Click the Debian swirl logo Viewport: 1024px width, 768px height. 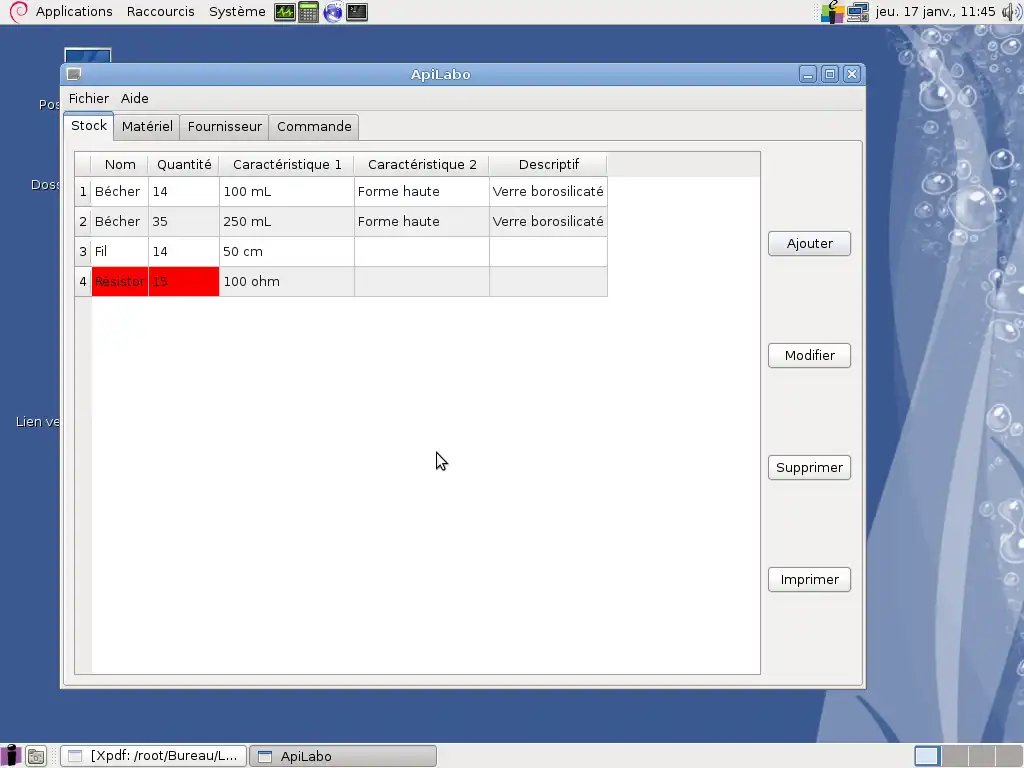(x=18, y=12)
